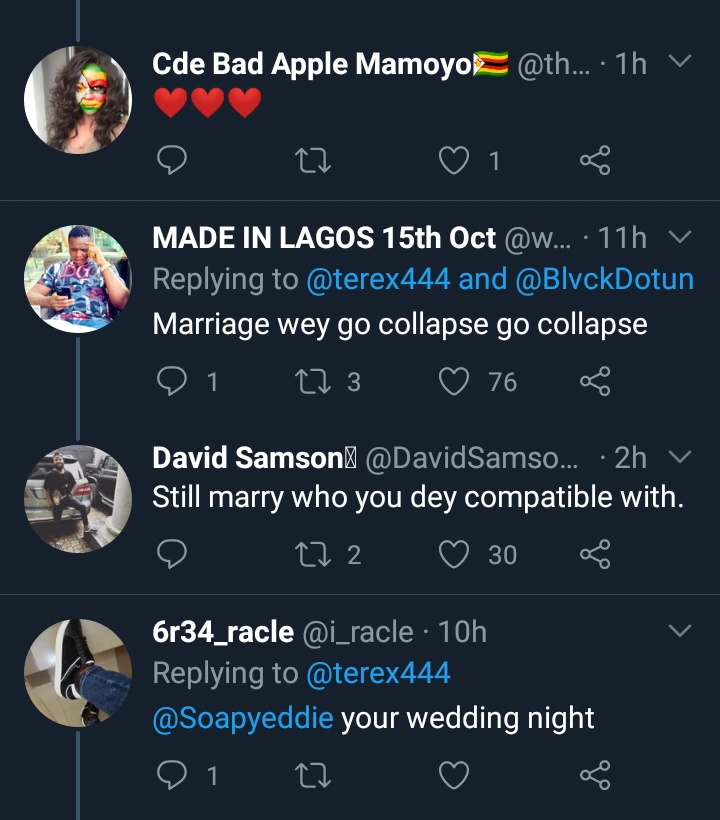Viewport: 720px width, 820px height.
Task: Open the chevron menu on David Samson's tweet
Action: tap(679, 457)
